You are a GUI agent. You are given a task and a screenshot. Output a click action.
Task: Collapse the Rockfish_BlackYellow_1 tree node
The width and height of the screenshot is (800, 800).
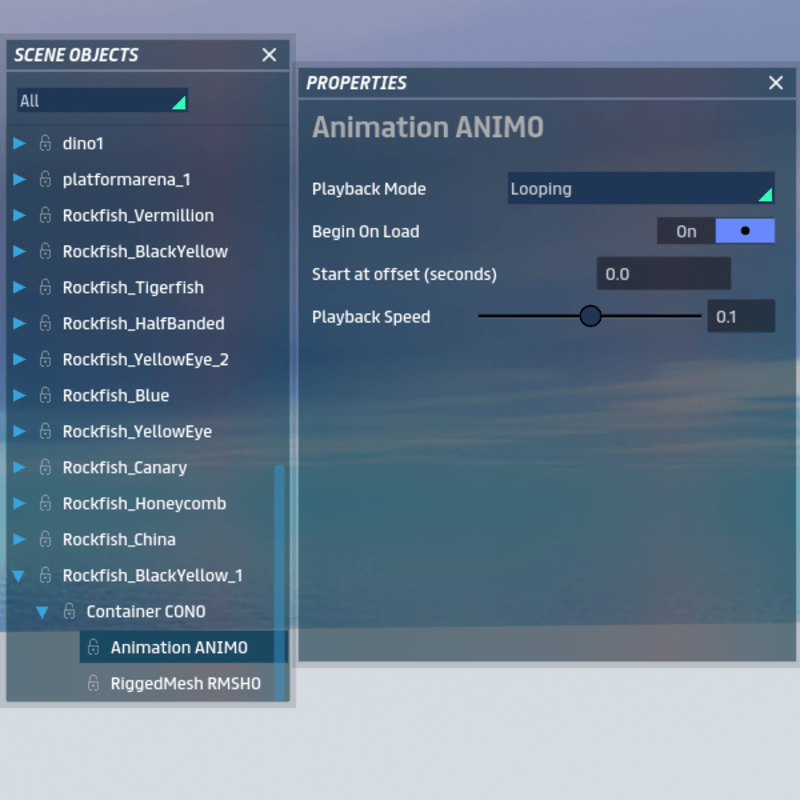click(19, 576)
